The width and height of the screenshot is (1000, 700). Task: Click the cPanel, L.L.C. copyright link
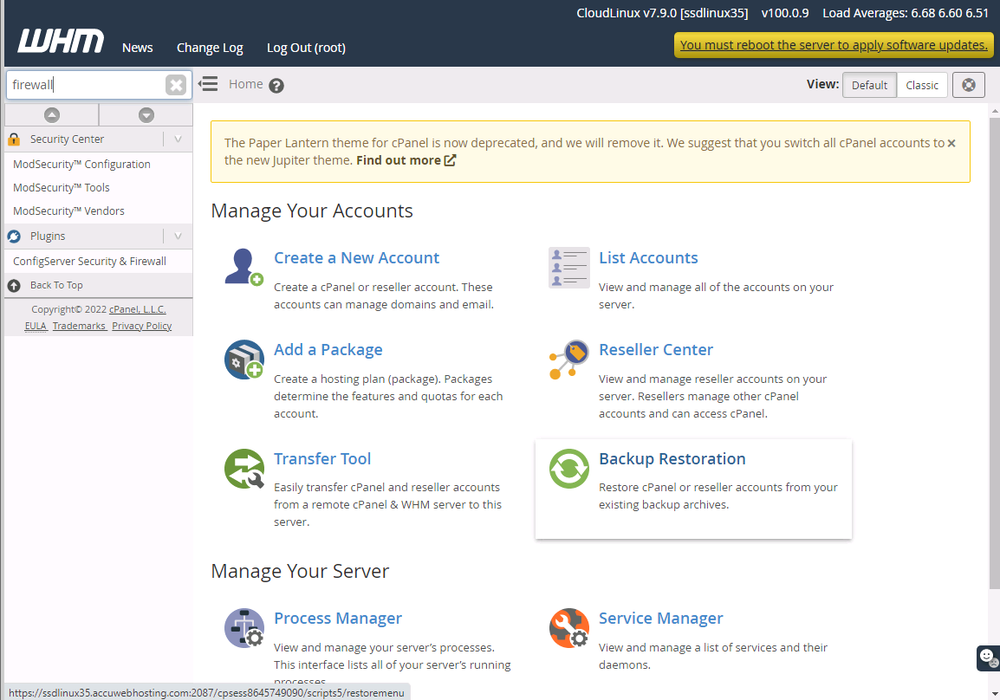click(137, 310)
